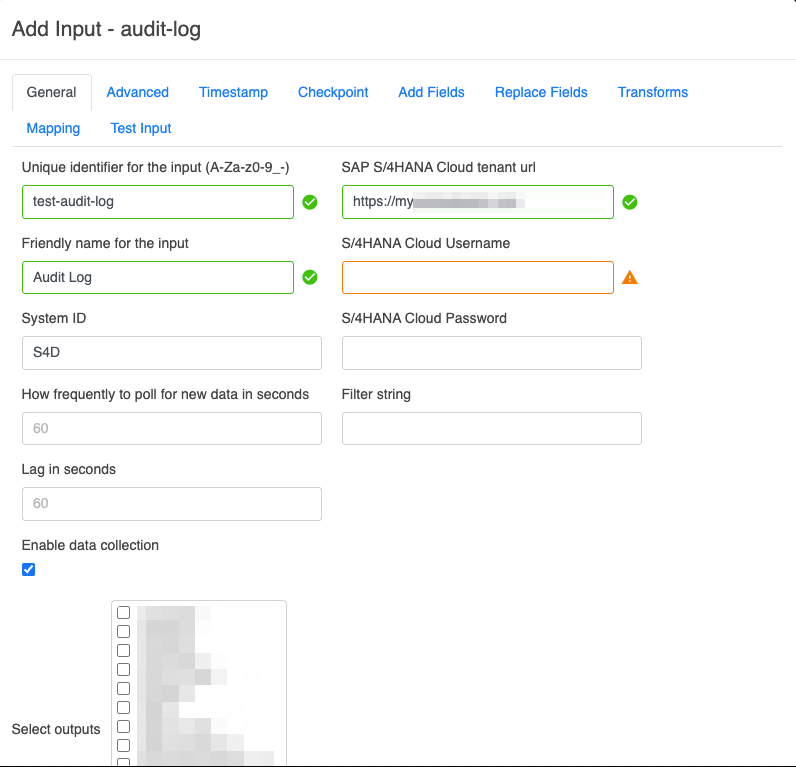Click the Lag in seconds input

171,504
